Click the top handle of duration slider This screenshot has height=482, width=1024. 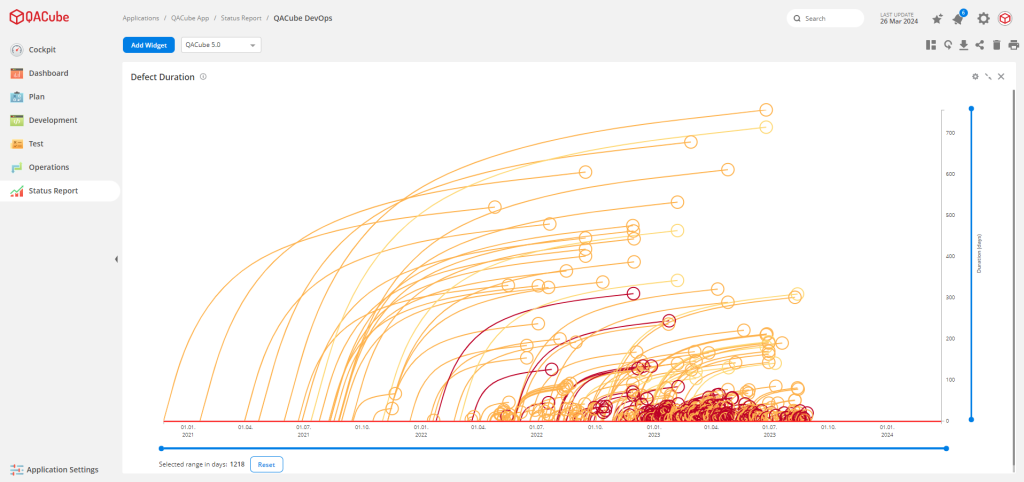[971, 108]
